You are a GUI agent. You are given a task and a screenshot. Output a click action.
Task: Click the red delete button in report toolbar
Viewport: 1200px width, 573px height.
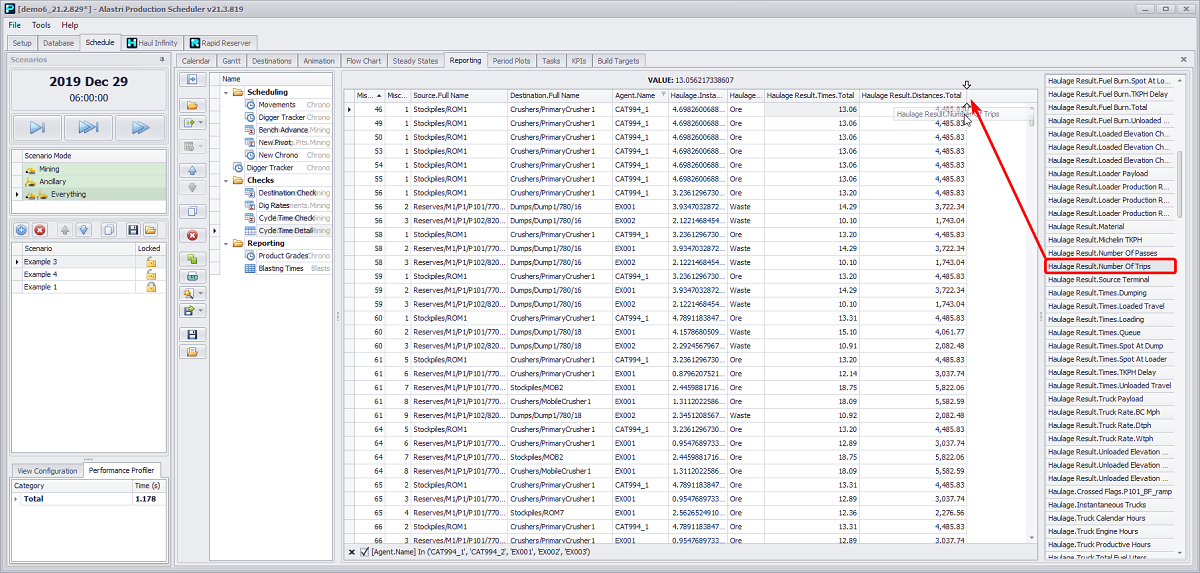pyautogui.click(x=191, y=235)
